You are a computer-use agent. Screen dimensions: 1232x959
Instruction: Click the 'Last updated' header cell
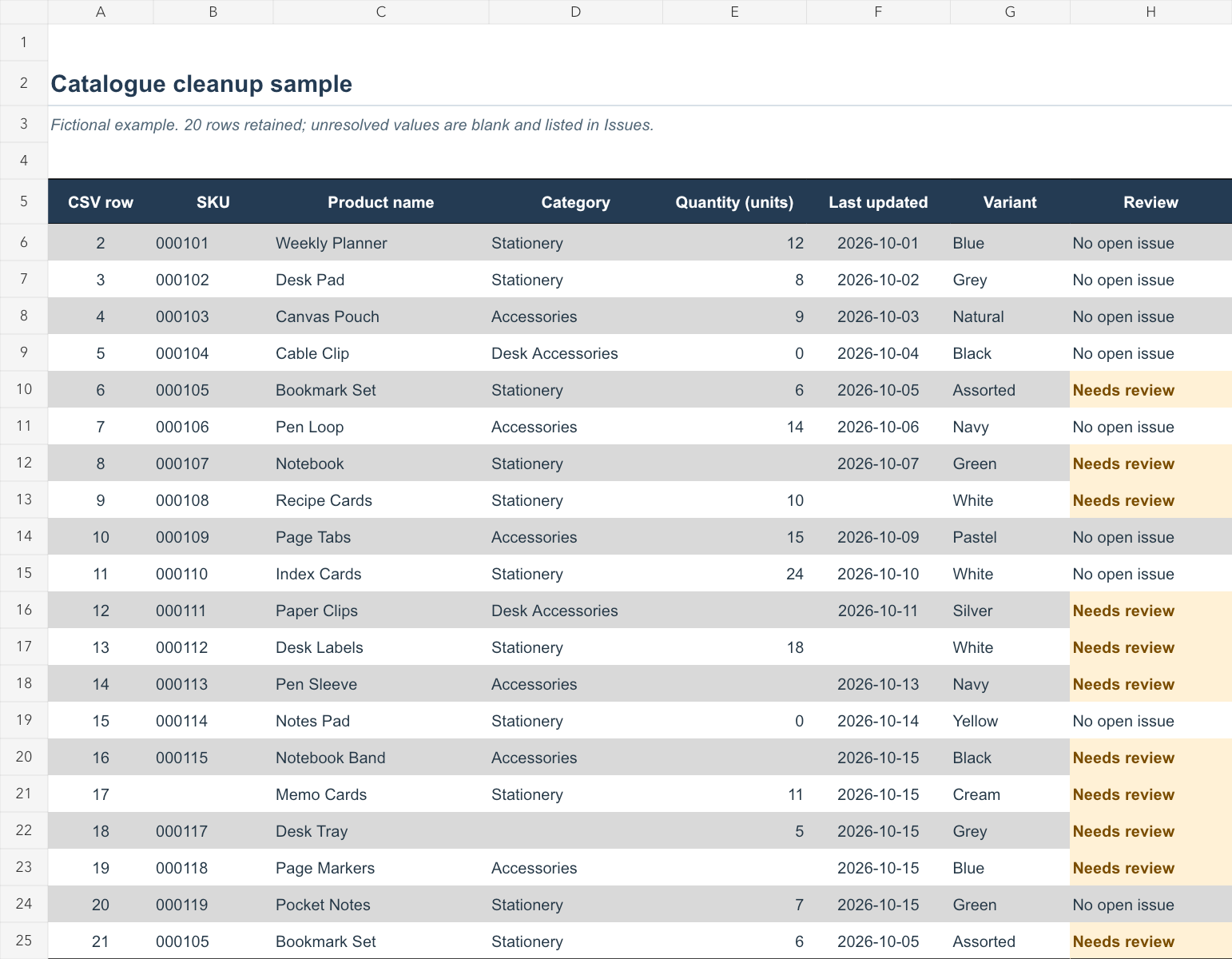[x=879, y=202]
